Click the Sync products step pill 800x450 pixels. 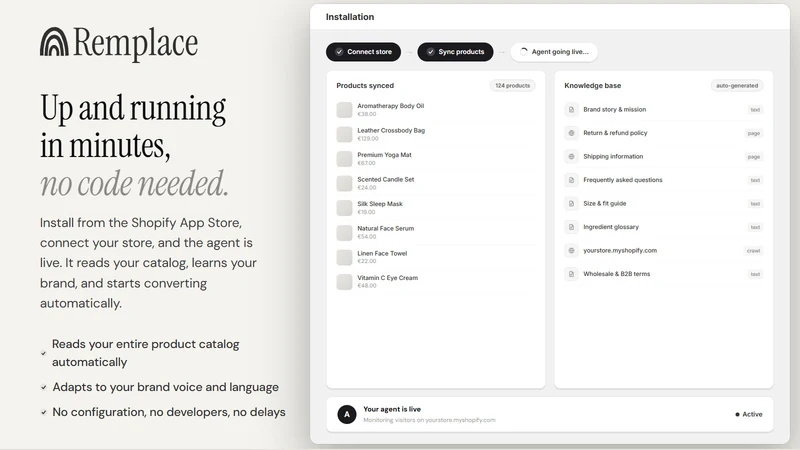tap(455, 52)
